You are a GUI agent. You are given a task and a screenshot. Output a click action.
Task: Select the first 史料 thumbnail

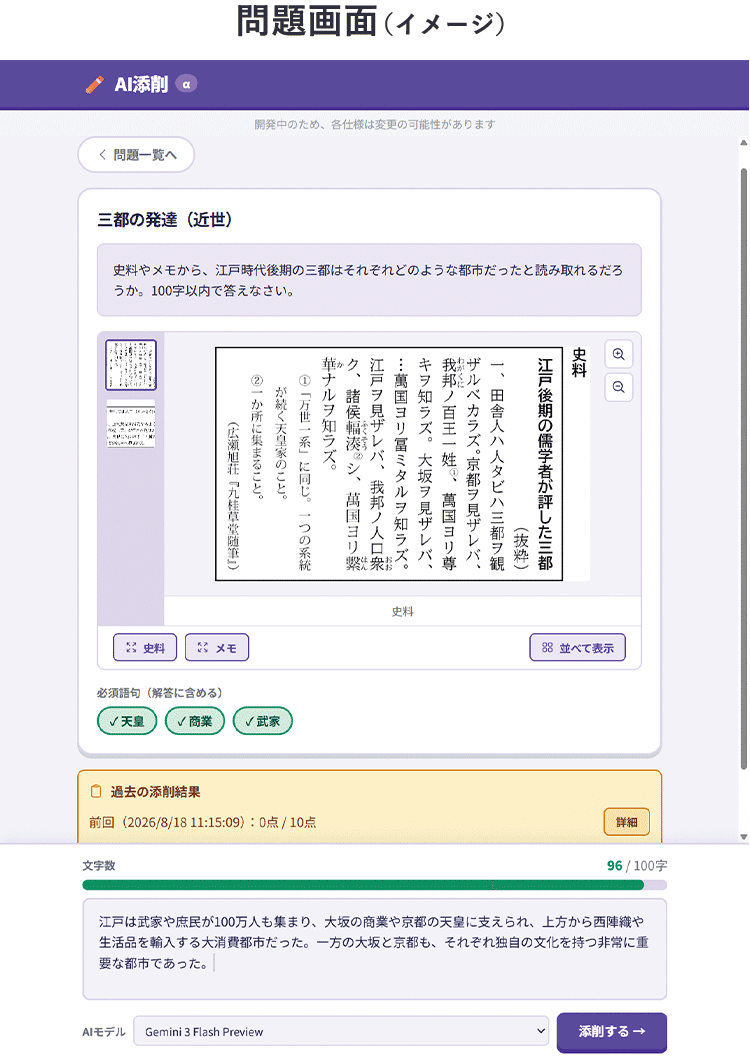click(x=131, y=365)
